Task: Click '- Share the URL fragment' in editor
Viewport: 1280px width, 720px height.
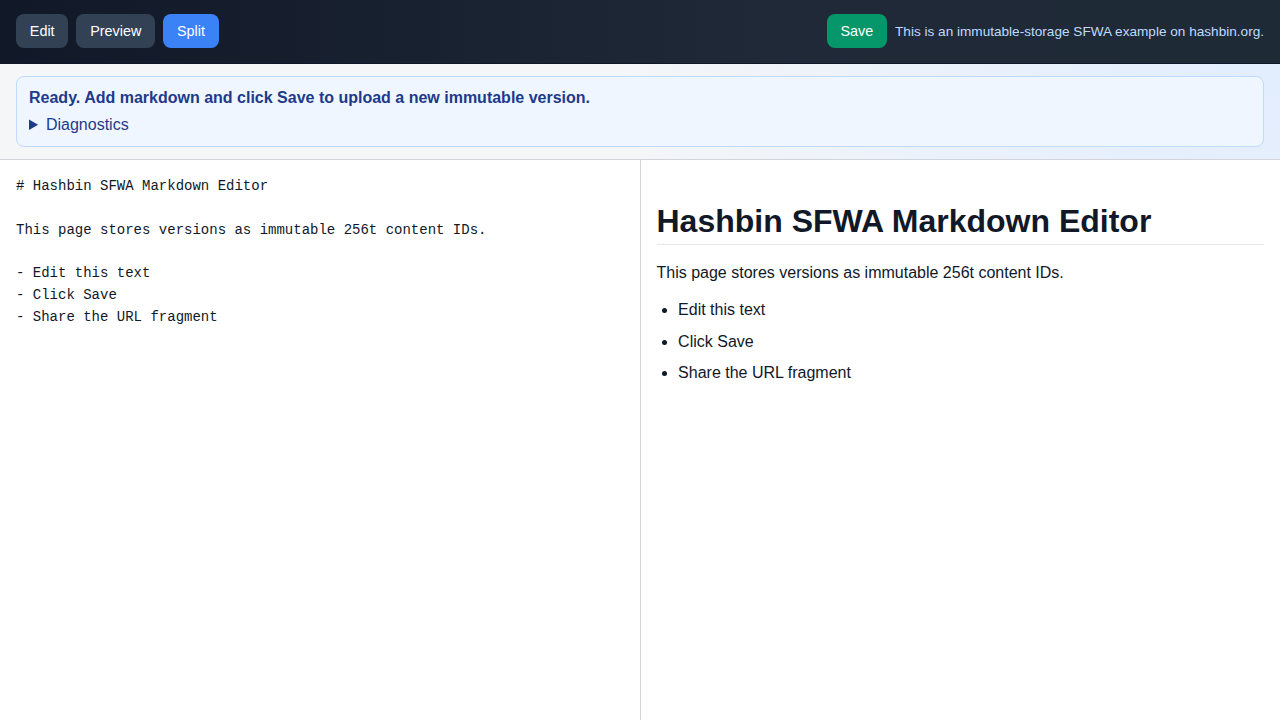Action: pyautogui.click(x=116, y=317)
